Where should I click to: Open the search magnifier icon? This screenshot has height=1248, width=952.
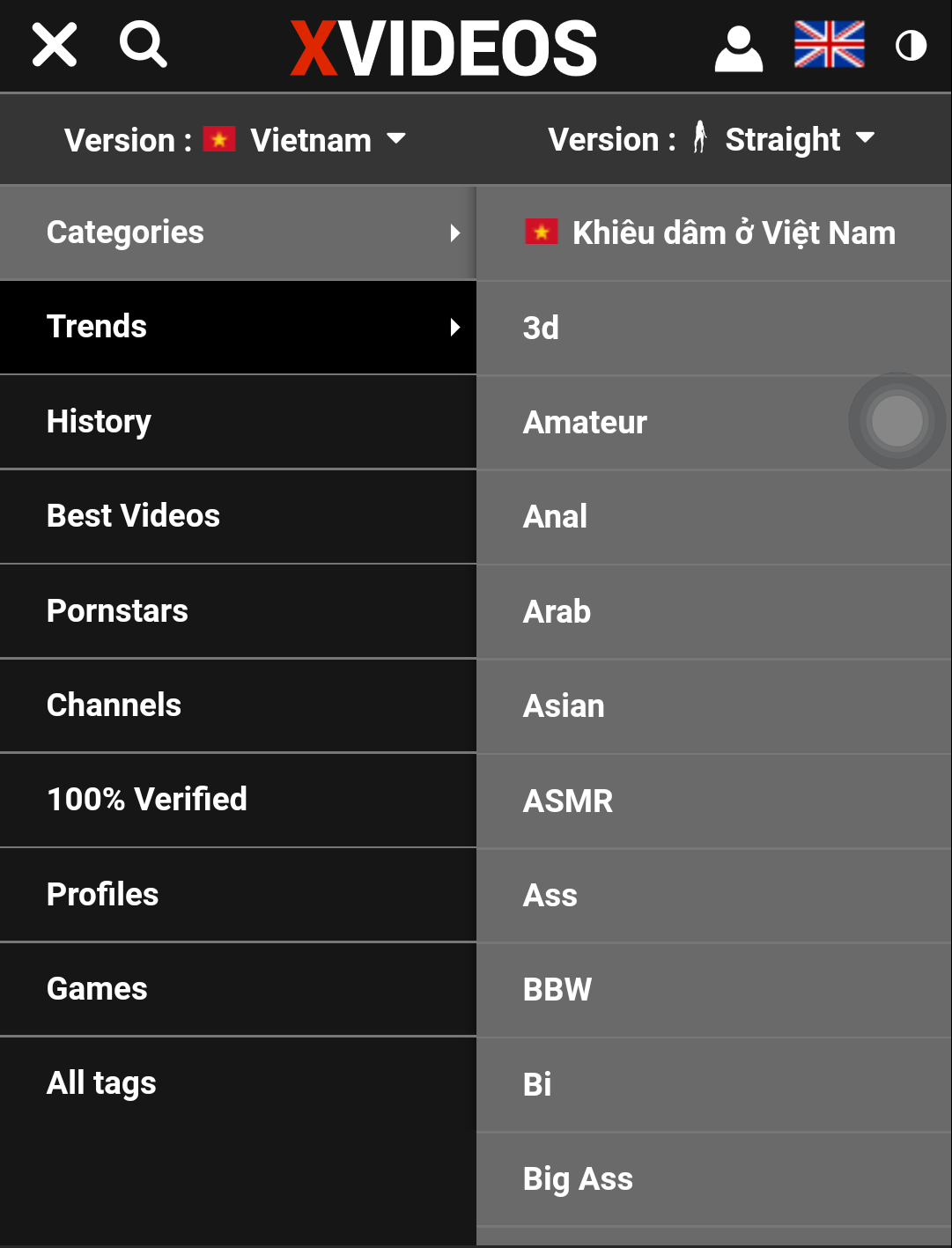click(x=143, y=45)
